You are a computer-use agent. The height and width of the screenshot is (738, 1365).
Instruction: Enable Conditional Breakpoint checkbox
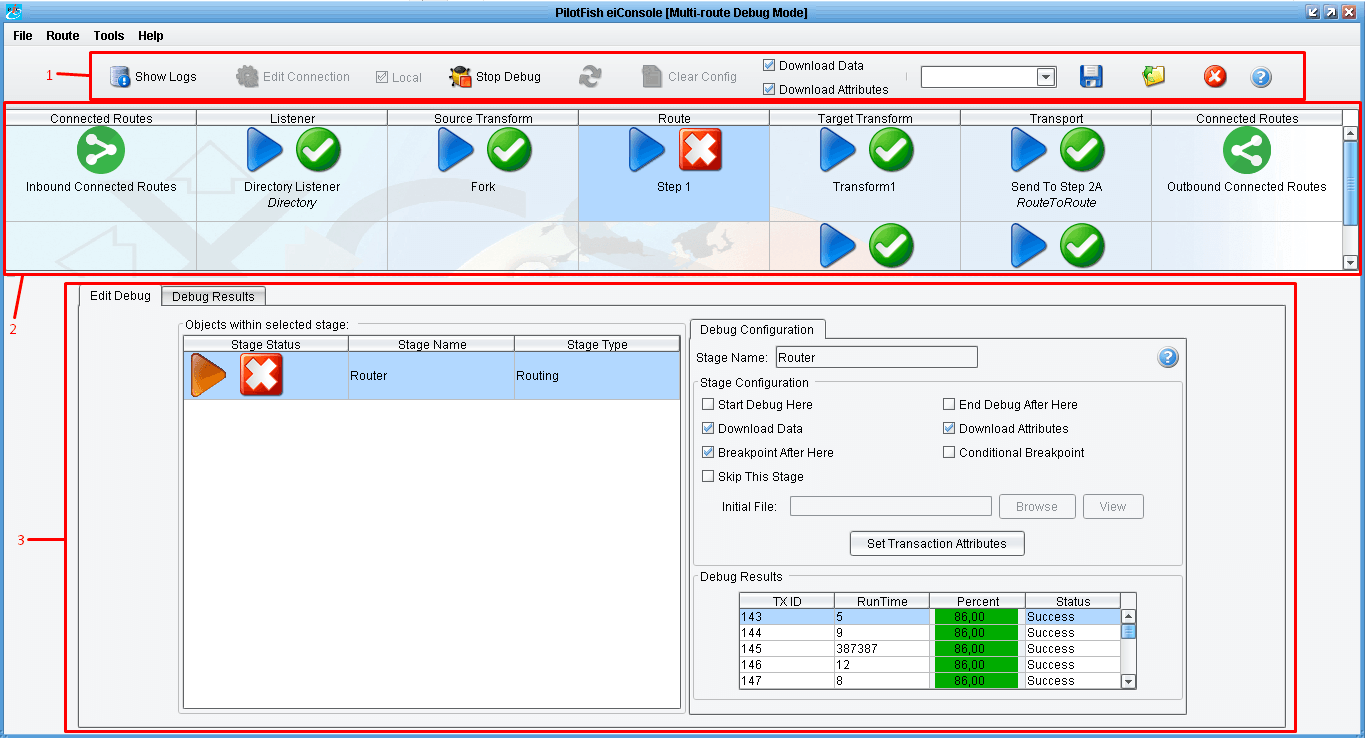[949, 453]
